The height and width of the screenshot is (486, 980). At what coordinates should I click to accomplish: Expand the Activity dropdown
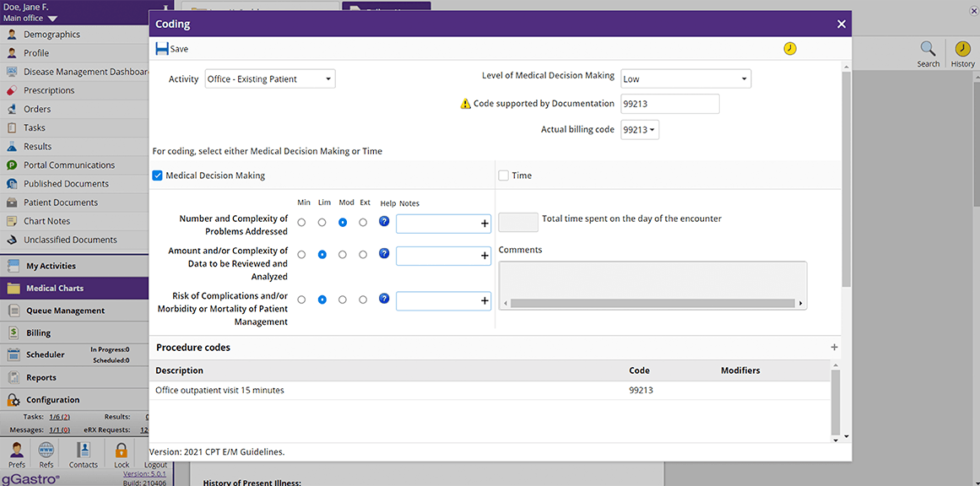click(x=270, y=79)
